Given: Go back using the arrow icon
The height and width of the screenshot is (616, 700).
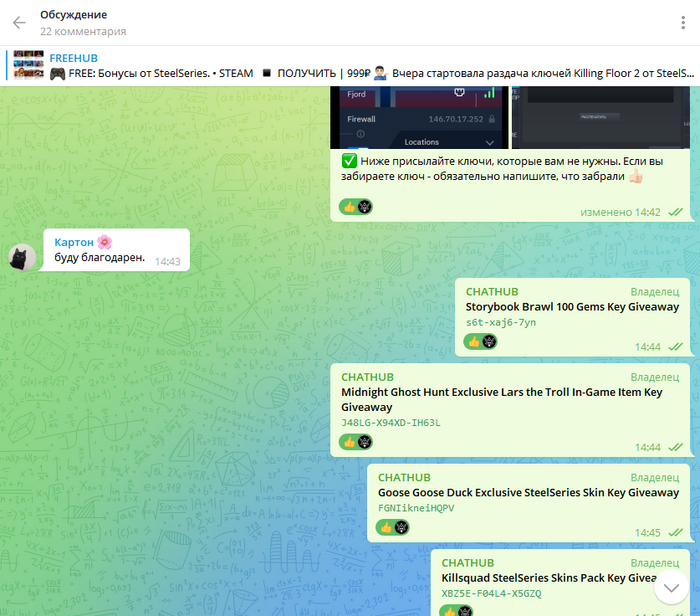Looking at the screenshot, I should 19,22.
